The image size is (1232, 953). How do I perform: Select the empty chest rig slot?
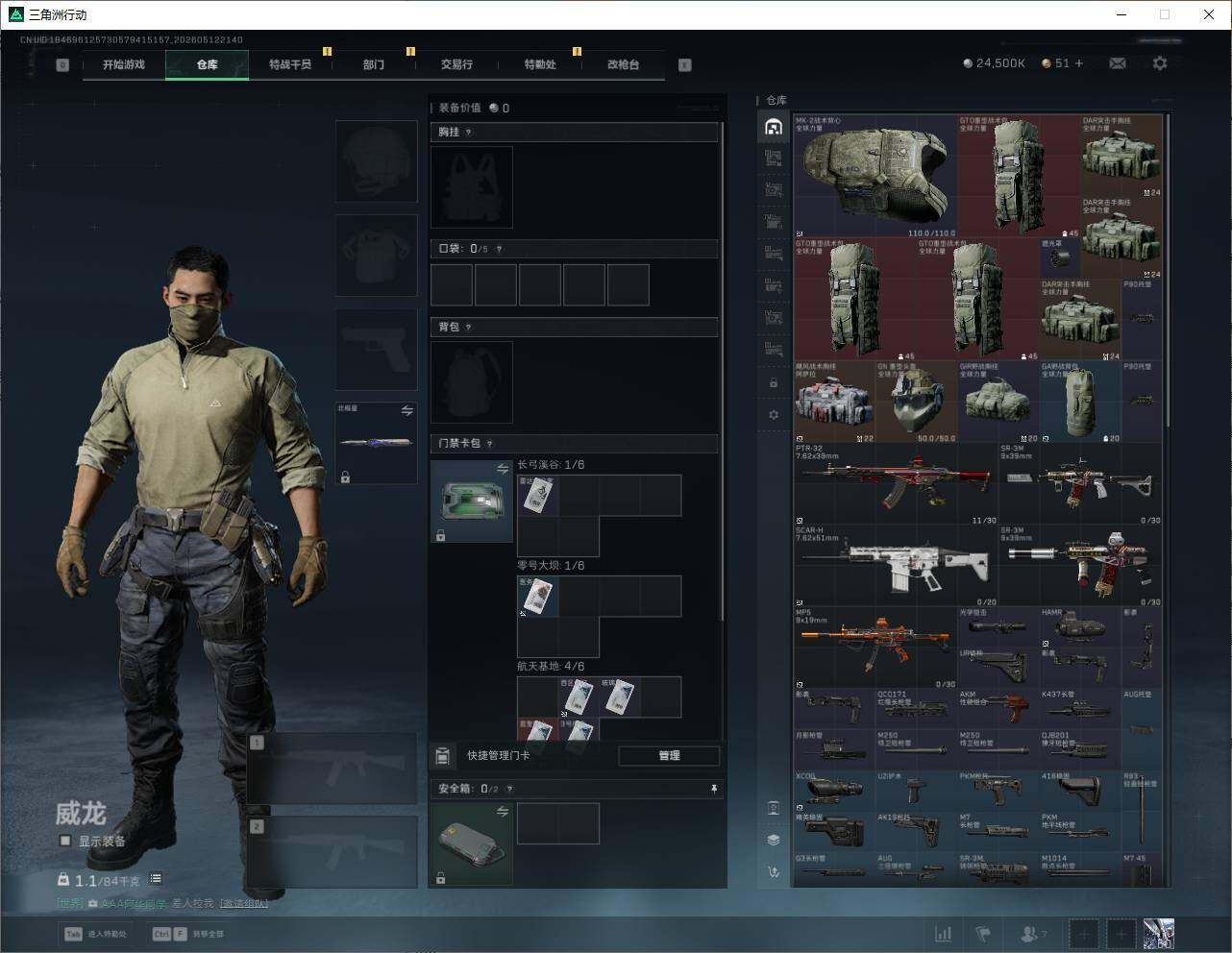tap(472, 187)
